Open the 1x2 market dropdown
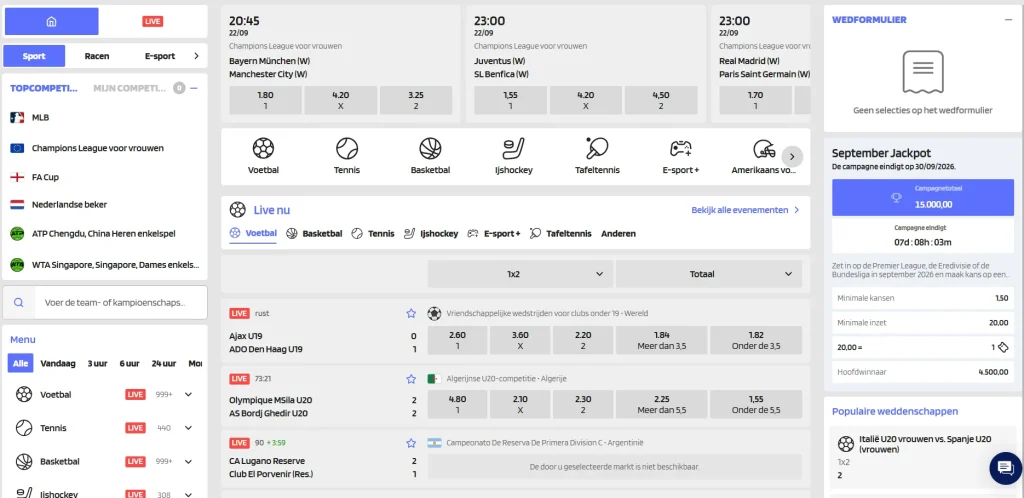This screenshot has height=498, width=1024. click(520, 274)
